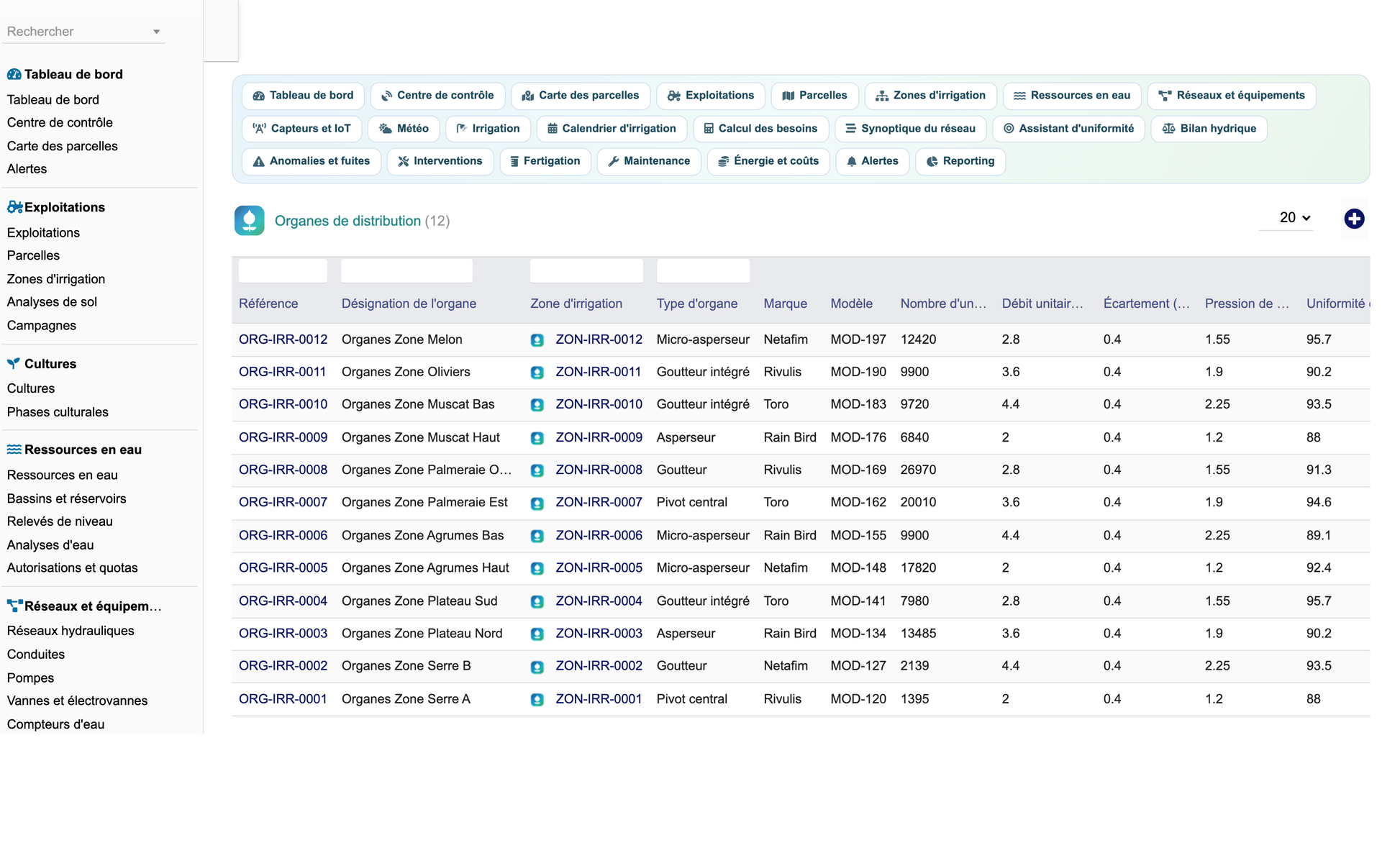
Task: Click the Réseaux et équipements sidebar network icon
Action: [x=14, y=606]
